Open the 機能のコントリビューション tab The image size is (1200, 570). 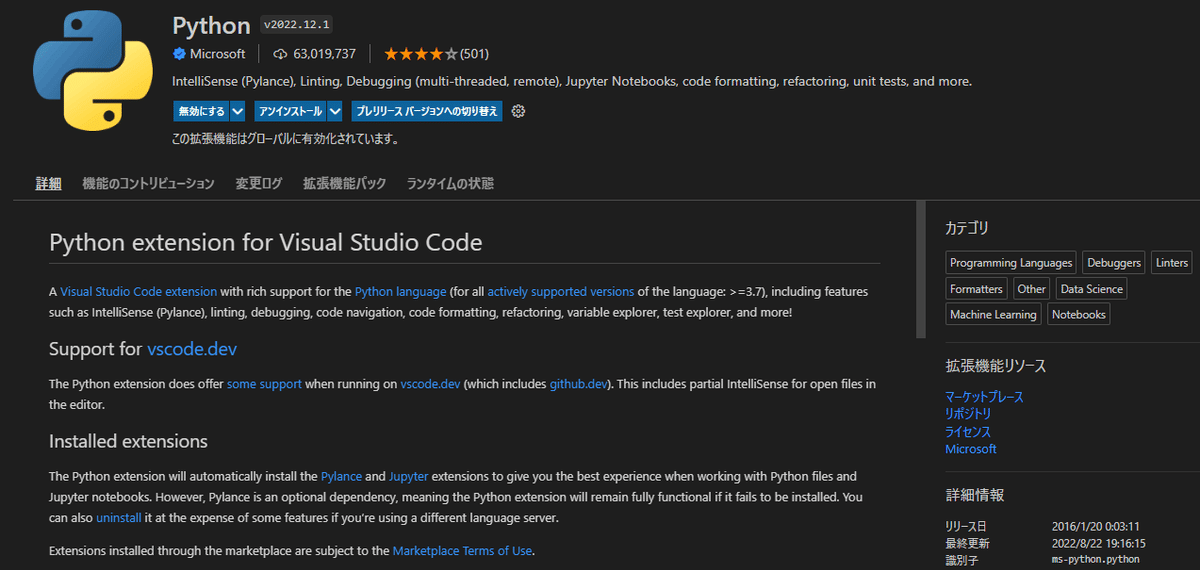coord(148,184)
